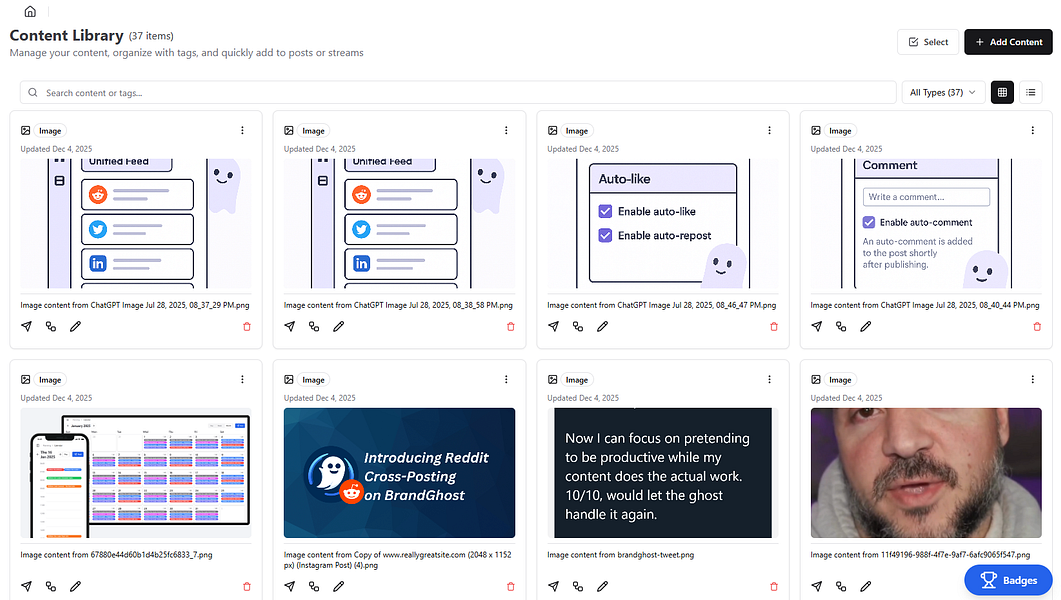Open kebab menu for 08_38_58 PM image card
This screenshot has height=600, width=1061.
(x=506, y=131)
